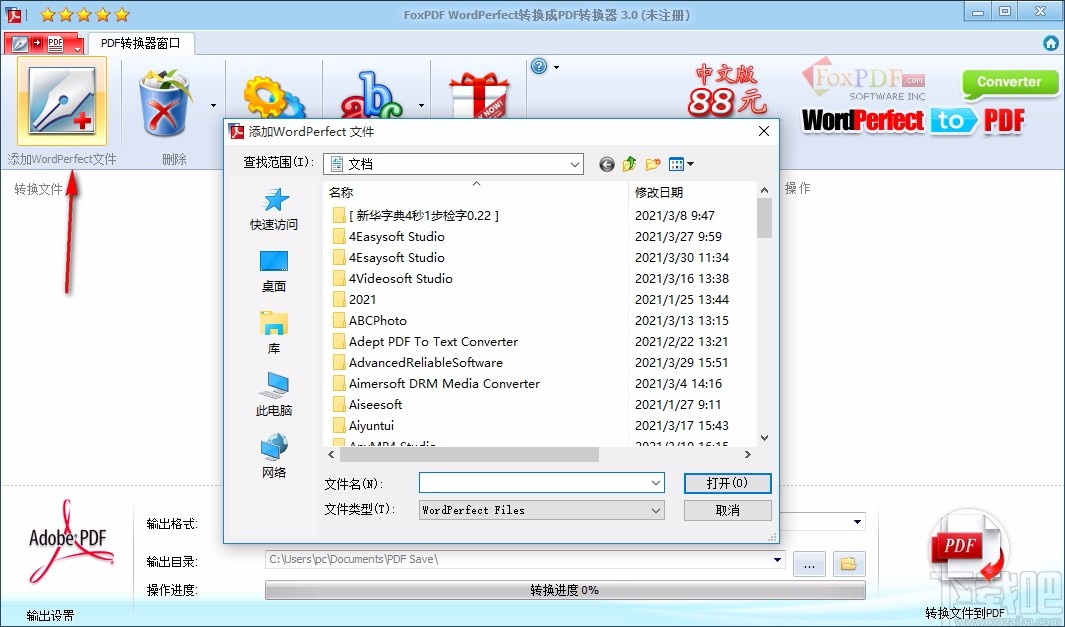Click the 打开 button to open files
The width and height of the screenshot is (1065, 627).
tap(727, 483)
